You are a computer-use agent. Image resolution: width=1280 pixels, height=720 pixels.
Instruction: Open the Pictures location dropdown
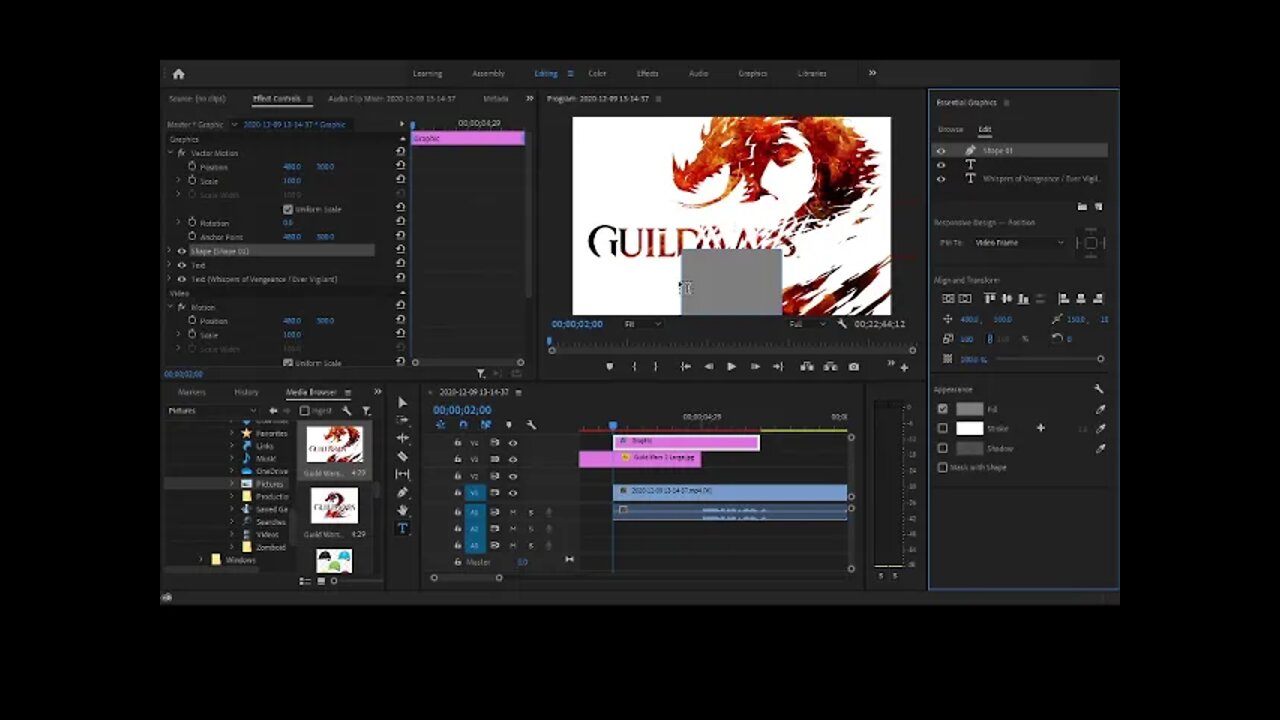212,411
